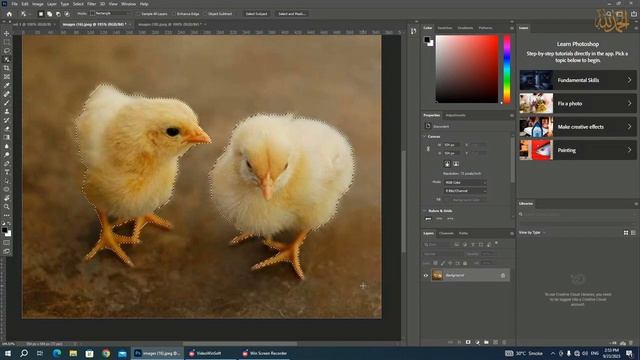Select the Crop tool
The width and height of the screenshot is (640, 360).
(7, 68)
